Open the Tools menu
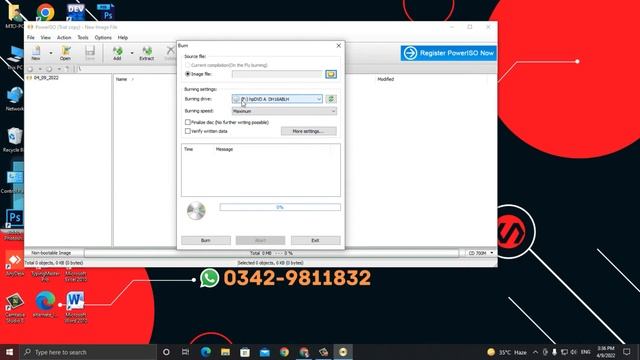This screenshot has width=640, height=360. pyautogui.click(x=83, y=38)
